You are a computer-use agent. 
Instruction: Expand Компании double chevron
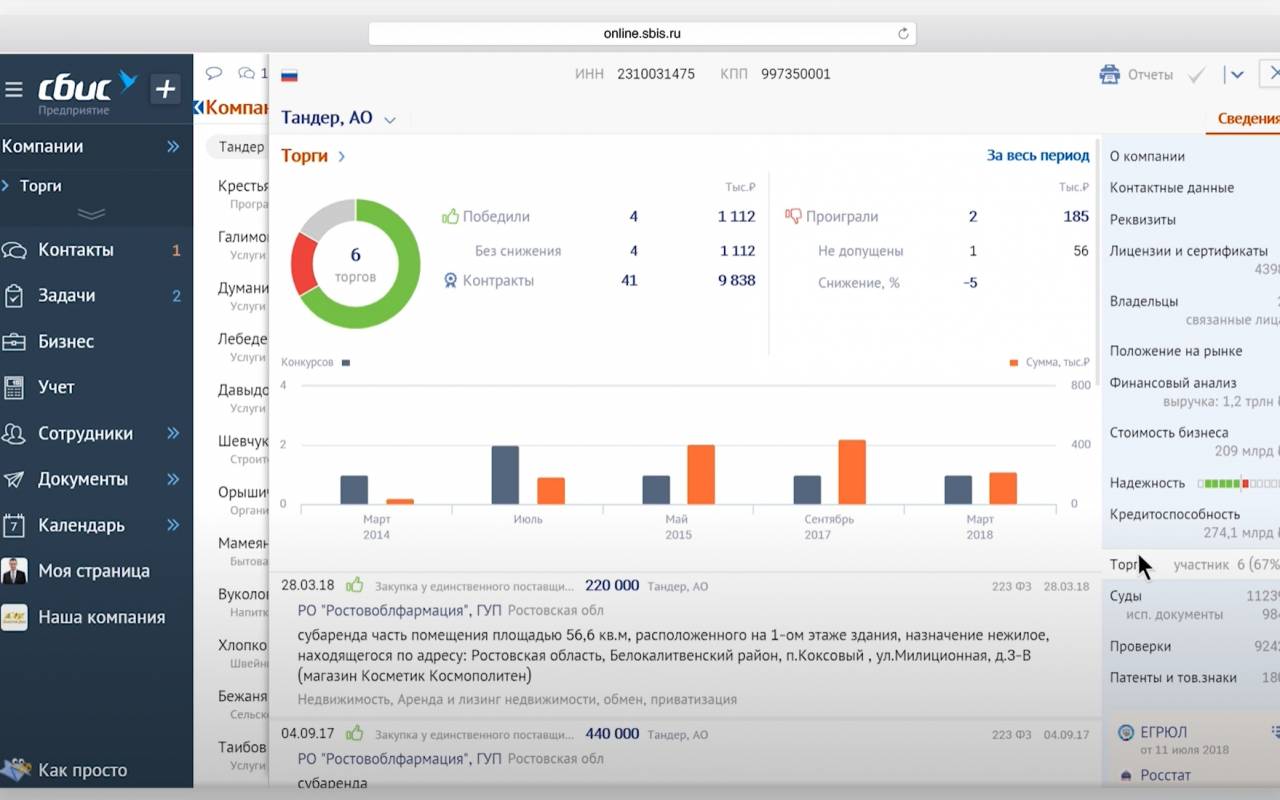[x=173, y=146]
